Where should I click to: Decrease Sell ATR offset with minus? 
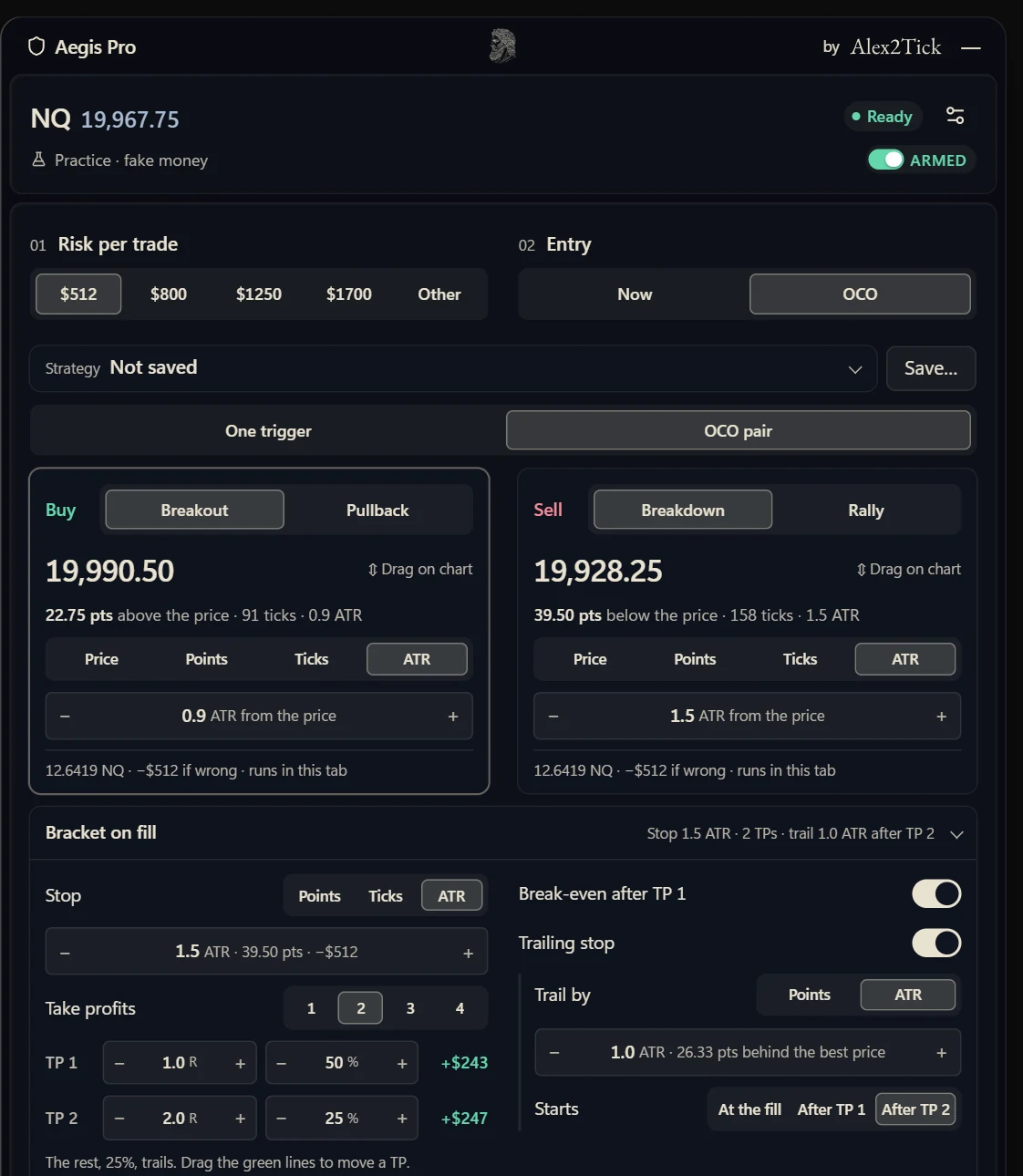pyautogui.click(x=553, y=716)
